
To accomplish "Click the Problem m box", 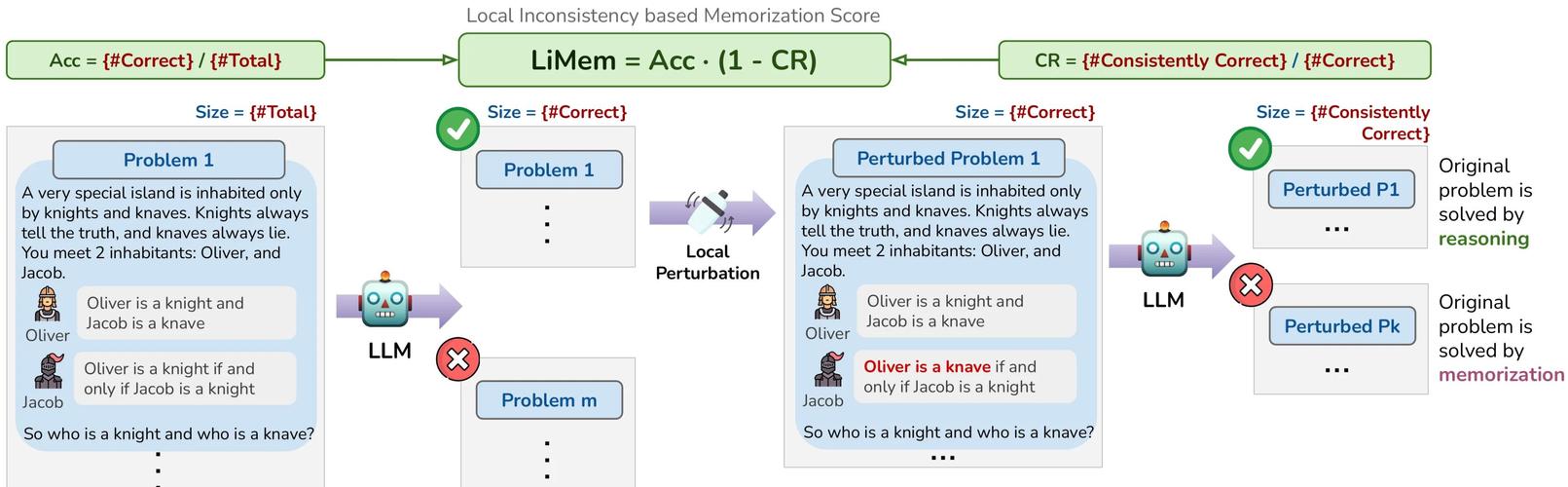I will coord(549,400).
